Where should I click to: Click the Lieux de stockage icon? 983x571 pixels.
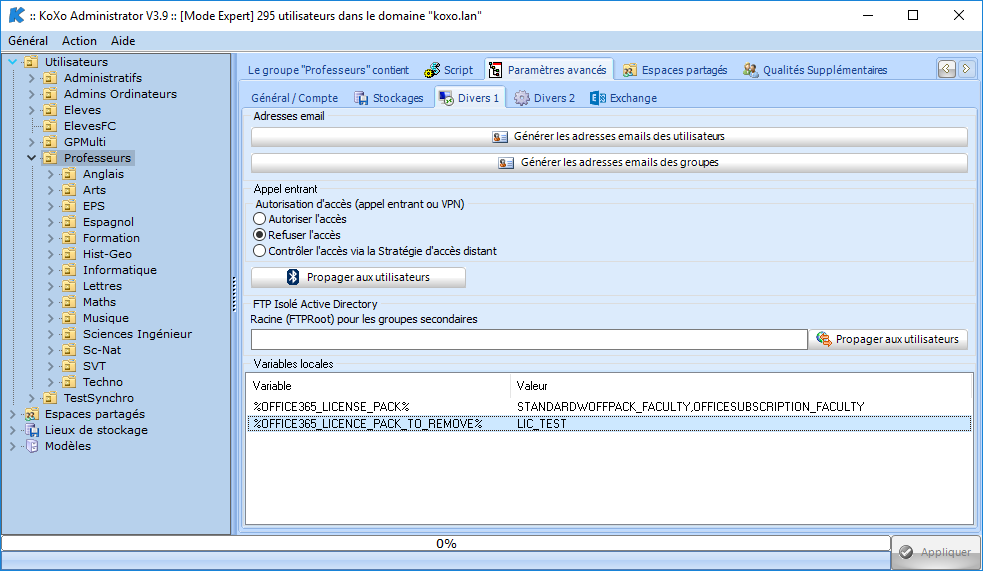point(32,430)
